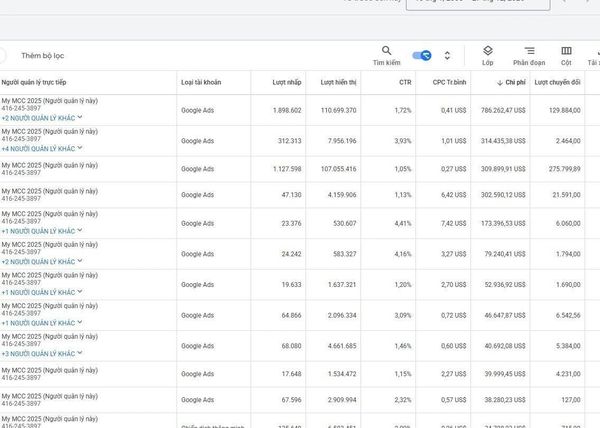Expand +2 NGƯỜI QUẢN LÝ KHÁC in first row
This screenshot has width=600, height=428.
click(x=41, y=117)
